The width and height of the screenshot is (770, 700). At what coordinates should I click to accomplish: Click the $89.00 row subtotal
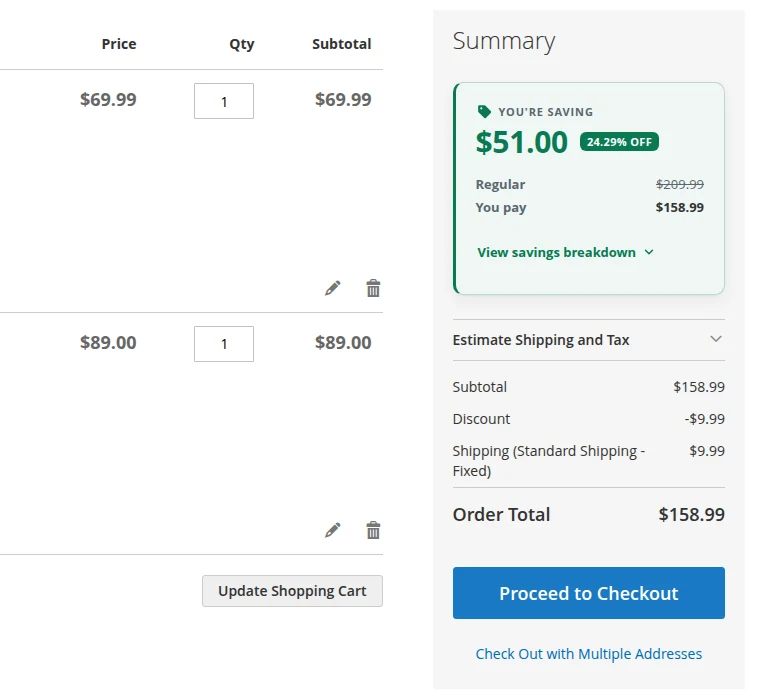coord(343,342)
